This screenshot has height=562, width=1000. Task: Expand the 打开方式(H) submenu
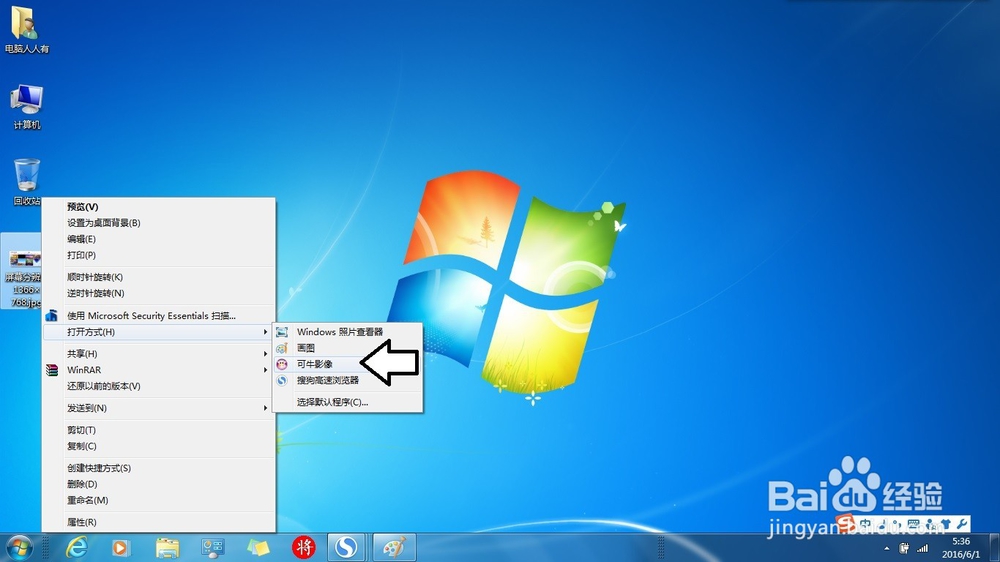159,332
